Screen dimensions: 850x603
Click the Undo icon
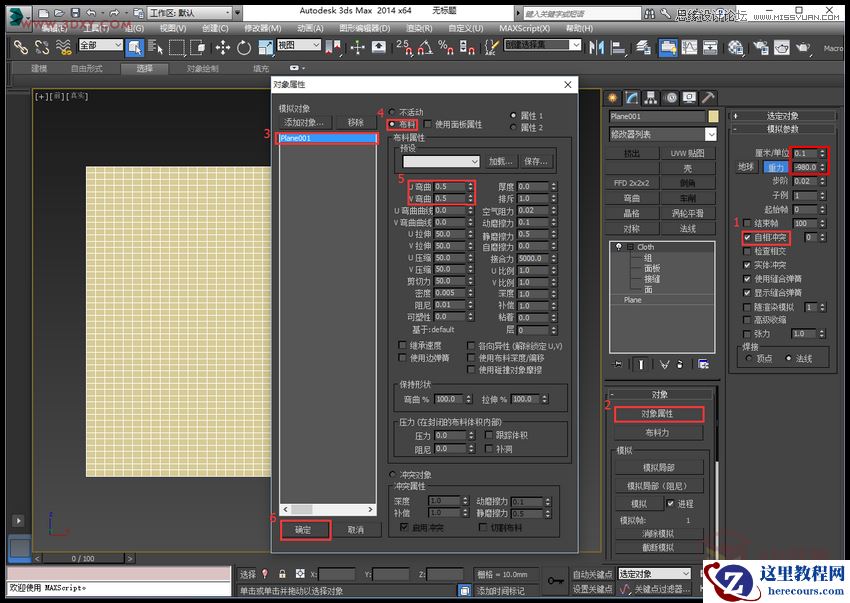(x=90, y=14)
